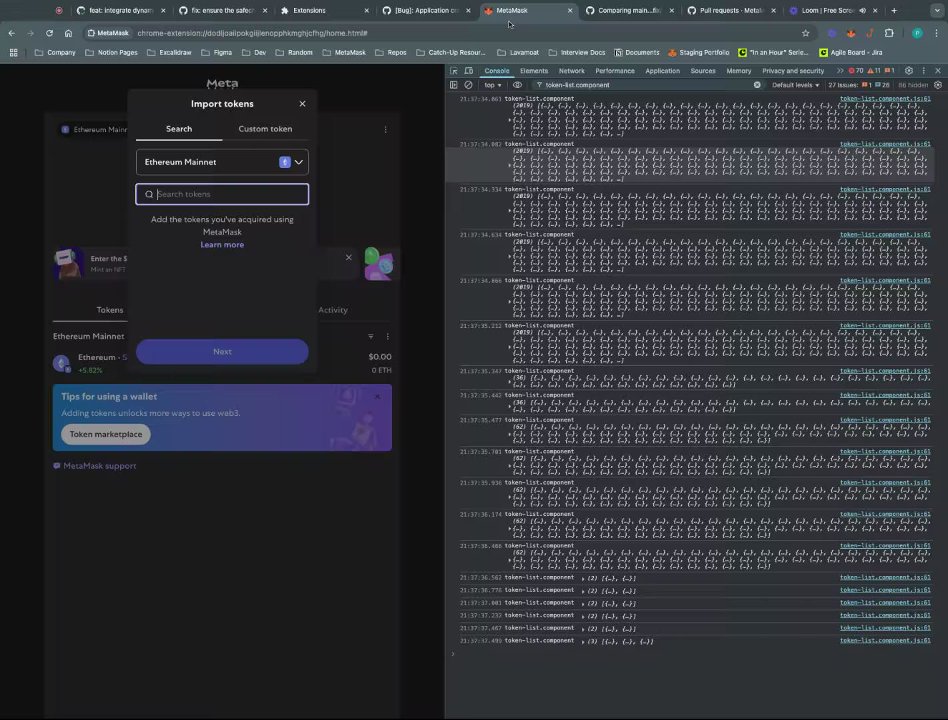
Task: Switch to the Custom token tab
Action: tap(265, 129)
